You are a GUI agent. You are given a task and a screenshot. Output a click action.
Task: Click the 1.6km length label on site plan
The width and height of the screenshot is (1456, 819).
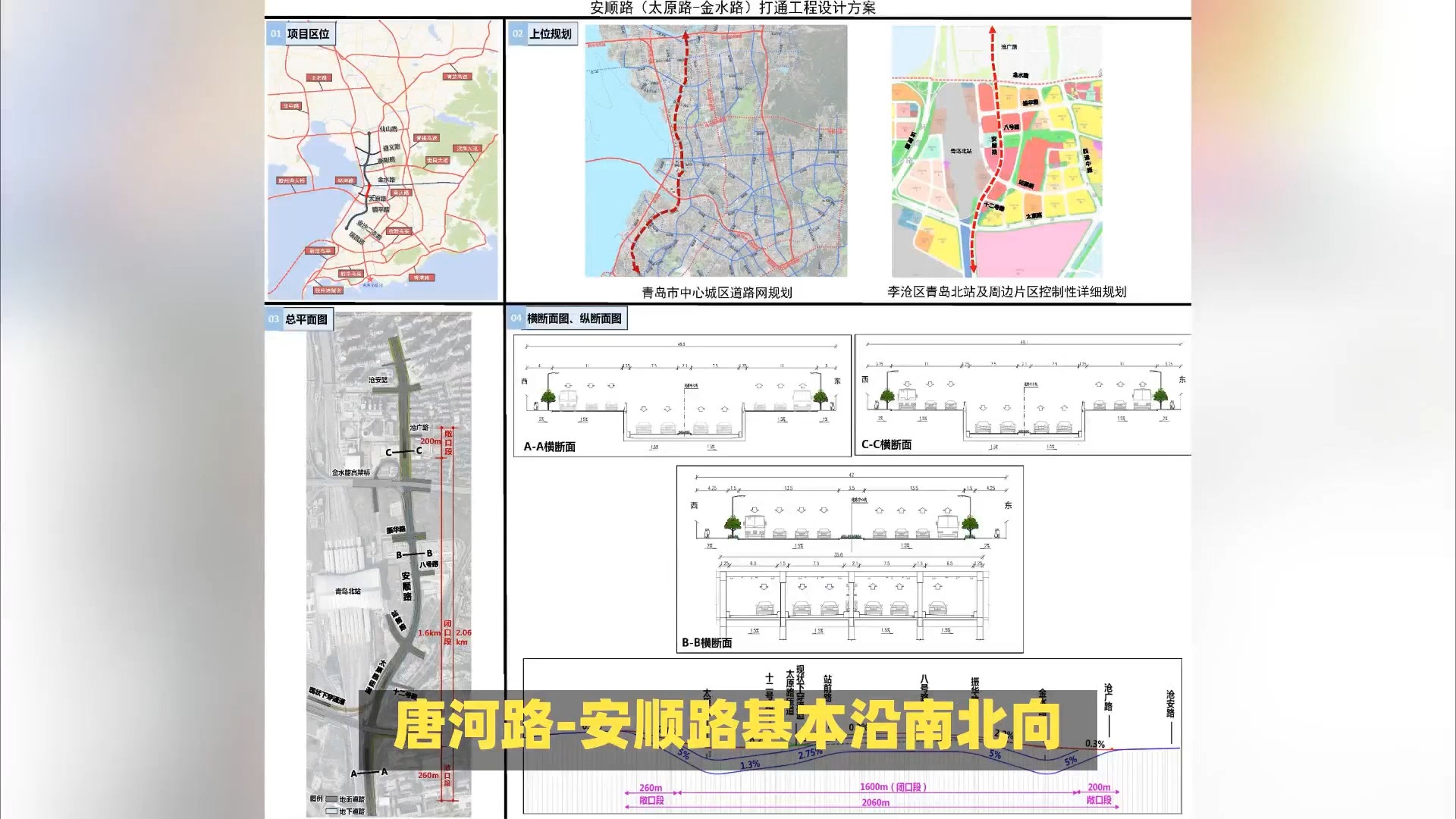[429, 632]
